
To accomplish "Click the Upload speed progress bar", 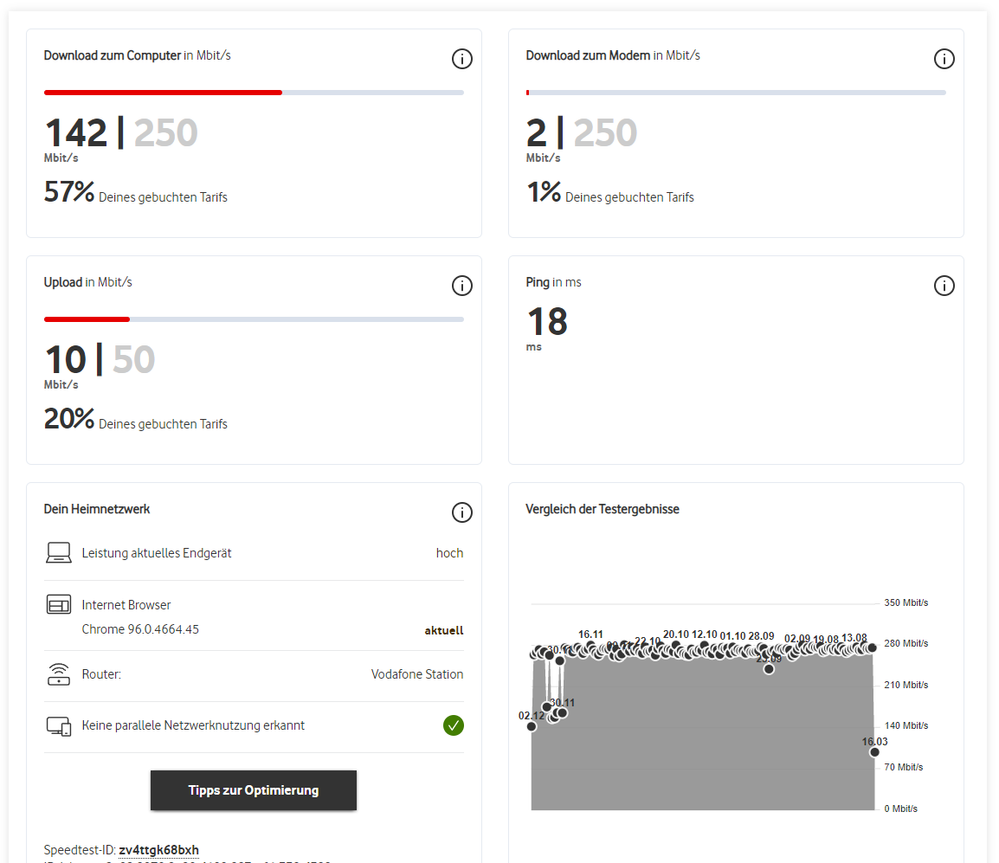I will [254, 319].
